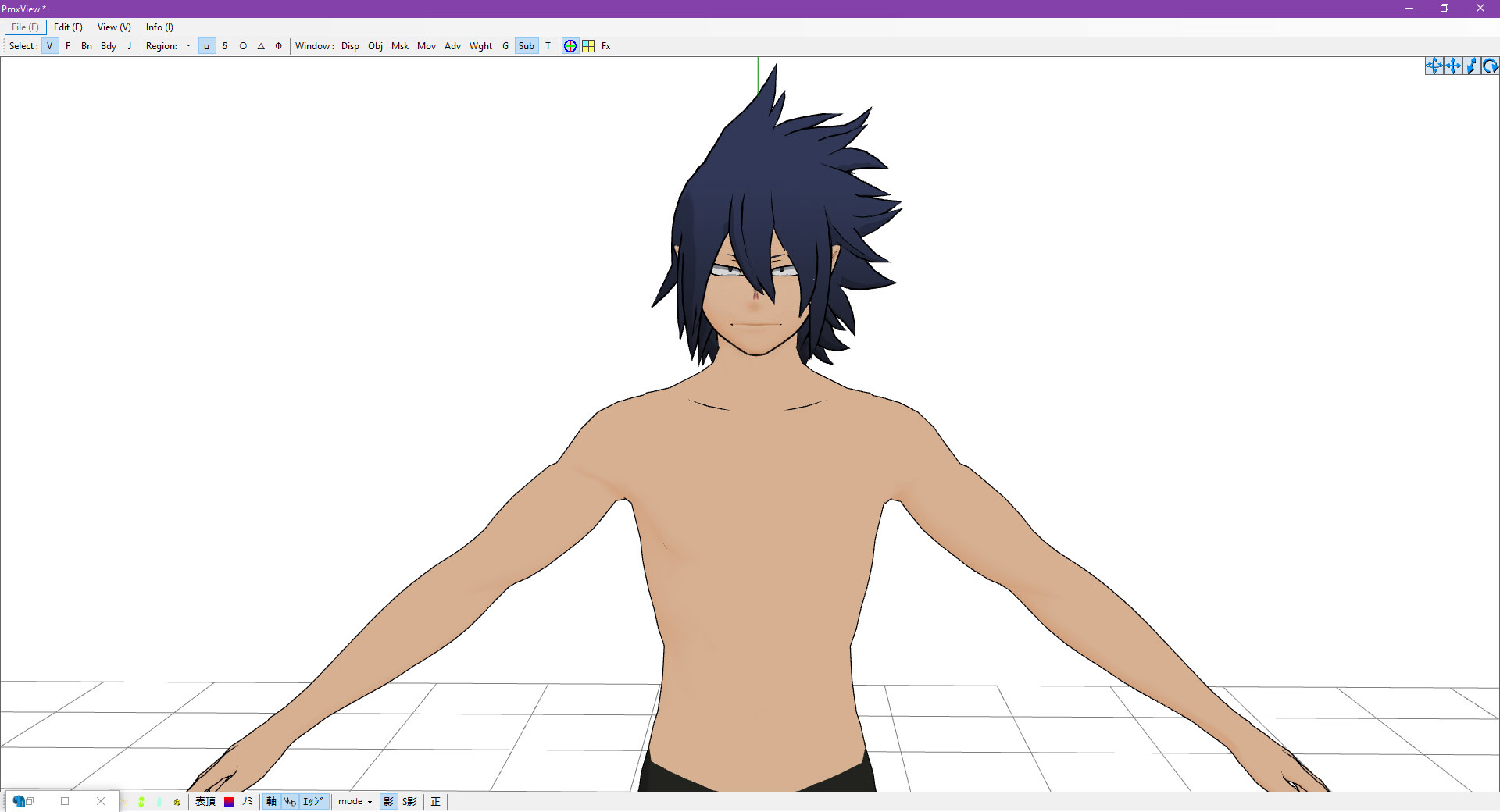
Task: Select the Φ region mode
Action: [278, 46]
